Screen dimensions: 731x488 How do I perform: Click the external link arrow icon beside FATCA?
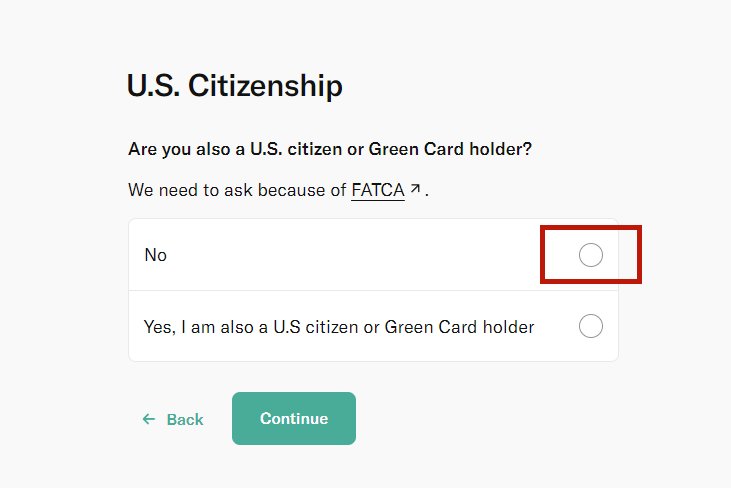[415, 187]
